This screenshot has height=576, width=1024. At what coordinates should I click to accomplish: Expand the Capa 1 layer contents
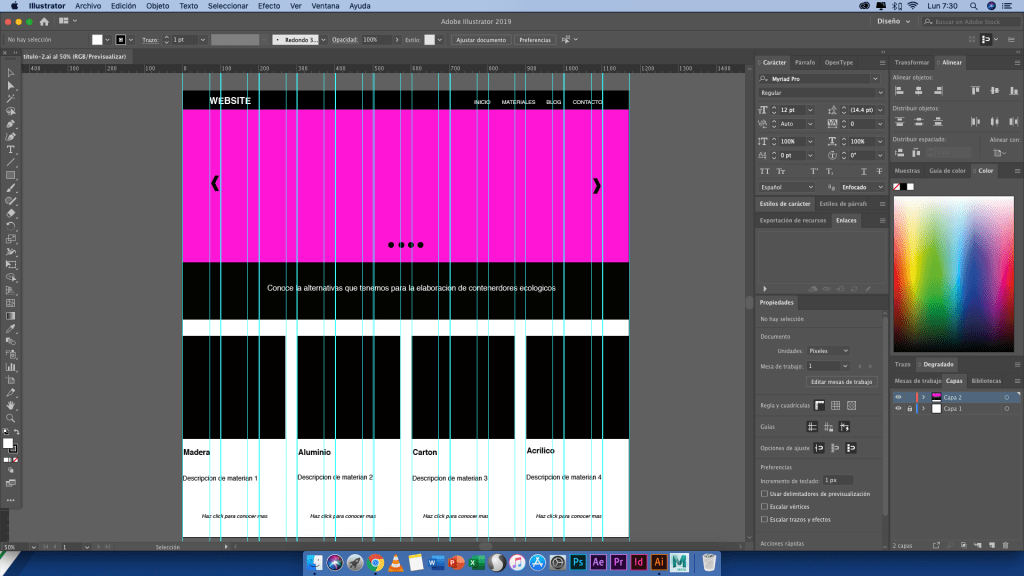(x=923, y=409)
